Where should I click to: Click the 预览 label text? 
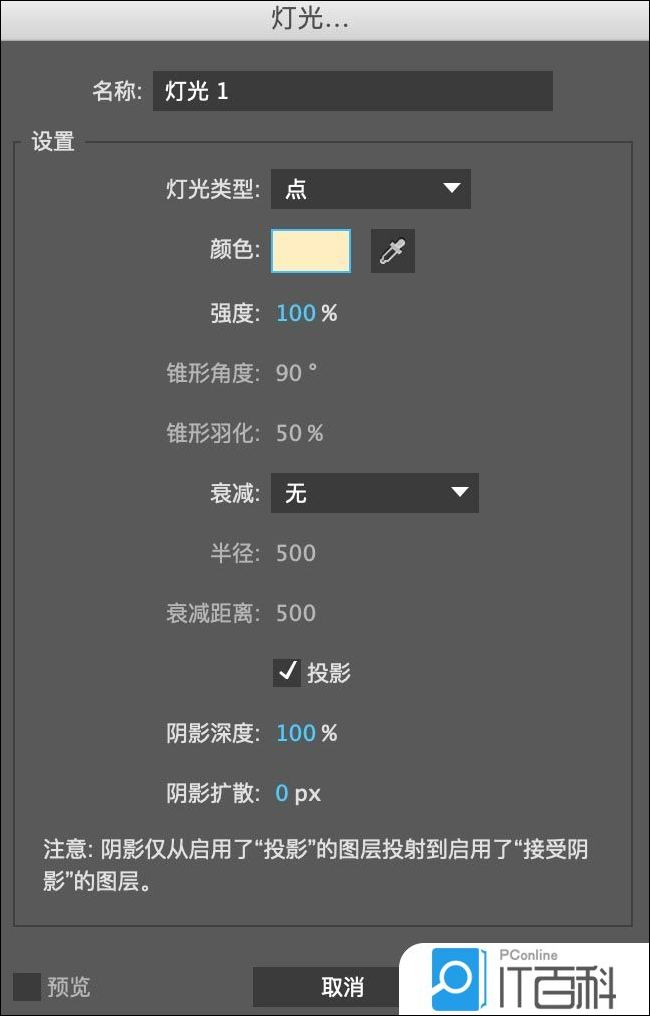click(x=68, y=987)
